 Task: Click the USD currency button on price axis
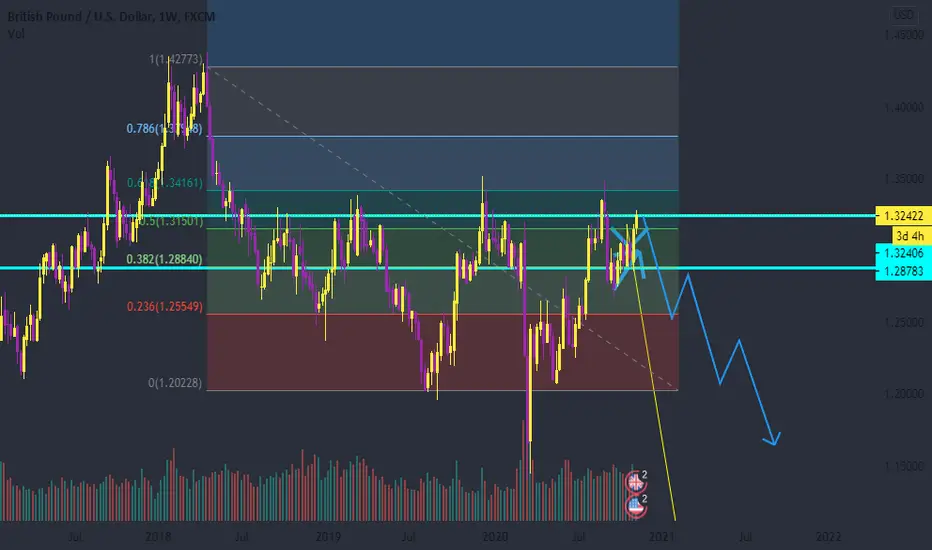point(903,15)
